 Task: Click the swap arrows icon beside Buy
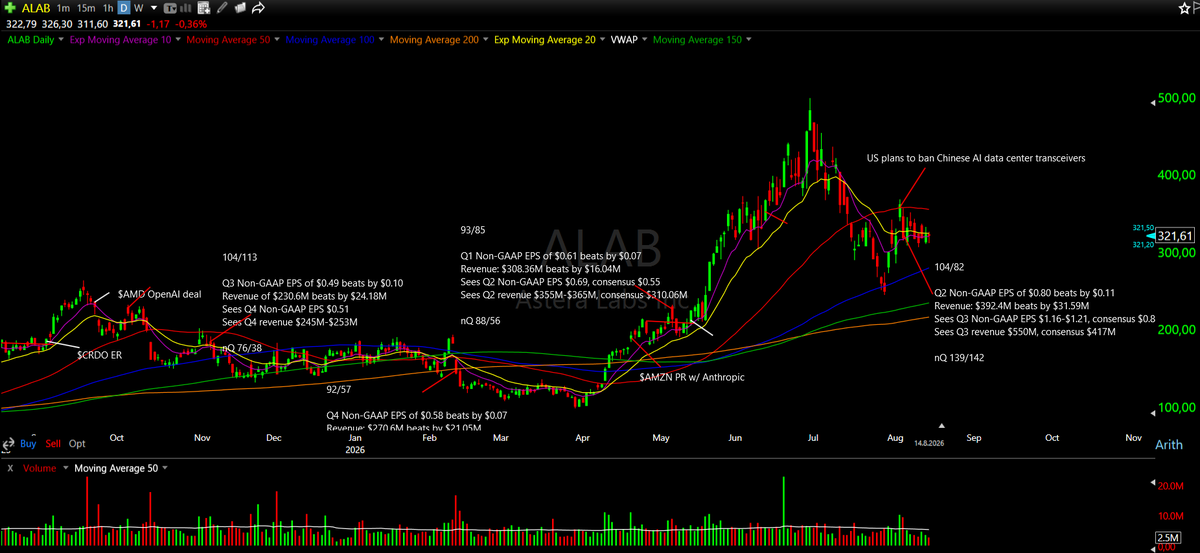point(8,445)
